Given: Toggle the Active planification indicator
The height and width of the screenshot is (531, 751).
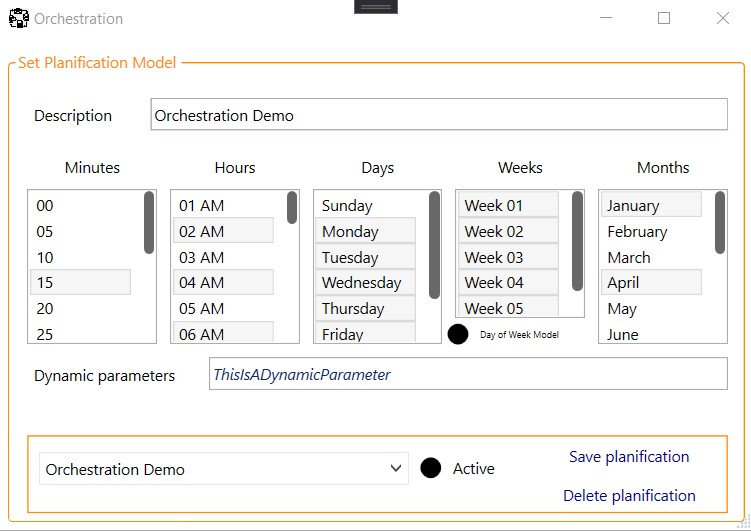Looking at the screenshot, I should coord(431,468).
